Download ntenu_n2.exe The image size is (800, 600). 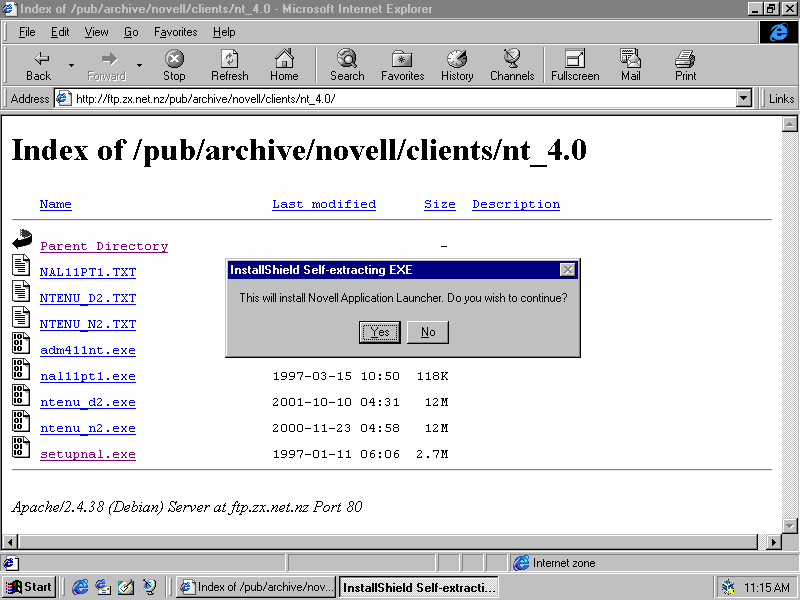click(x=88, y=429)
